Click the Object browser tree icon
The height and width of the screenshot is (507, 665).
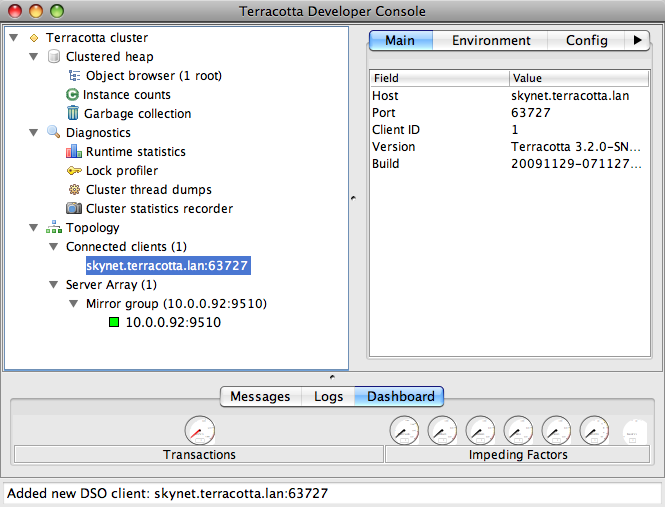coord(75,76)
